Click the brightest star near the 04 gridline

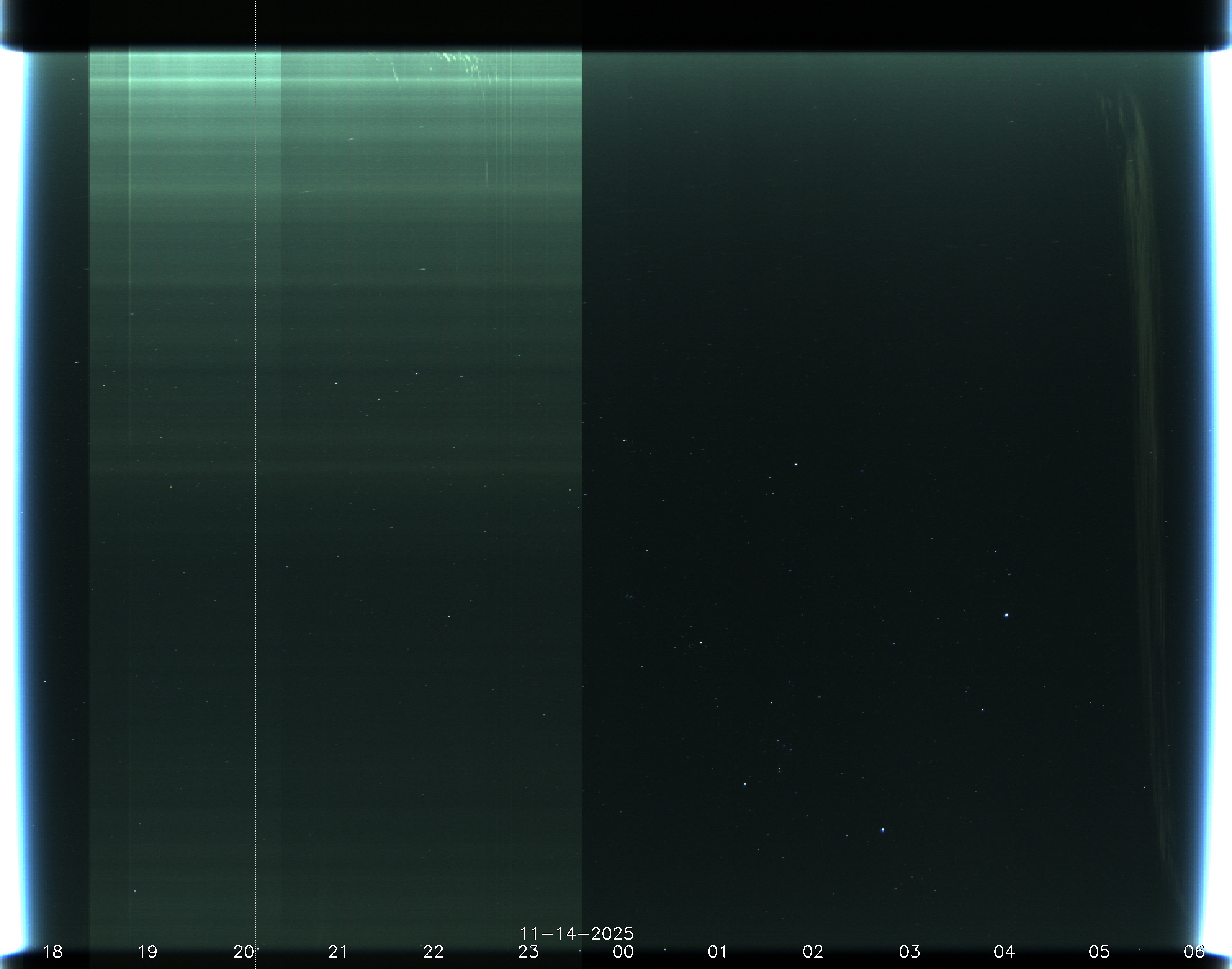click(x=1006, y=615)
